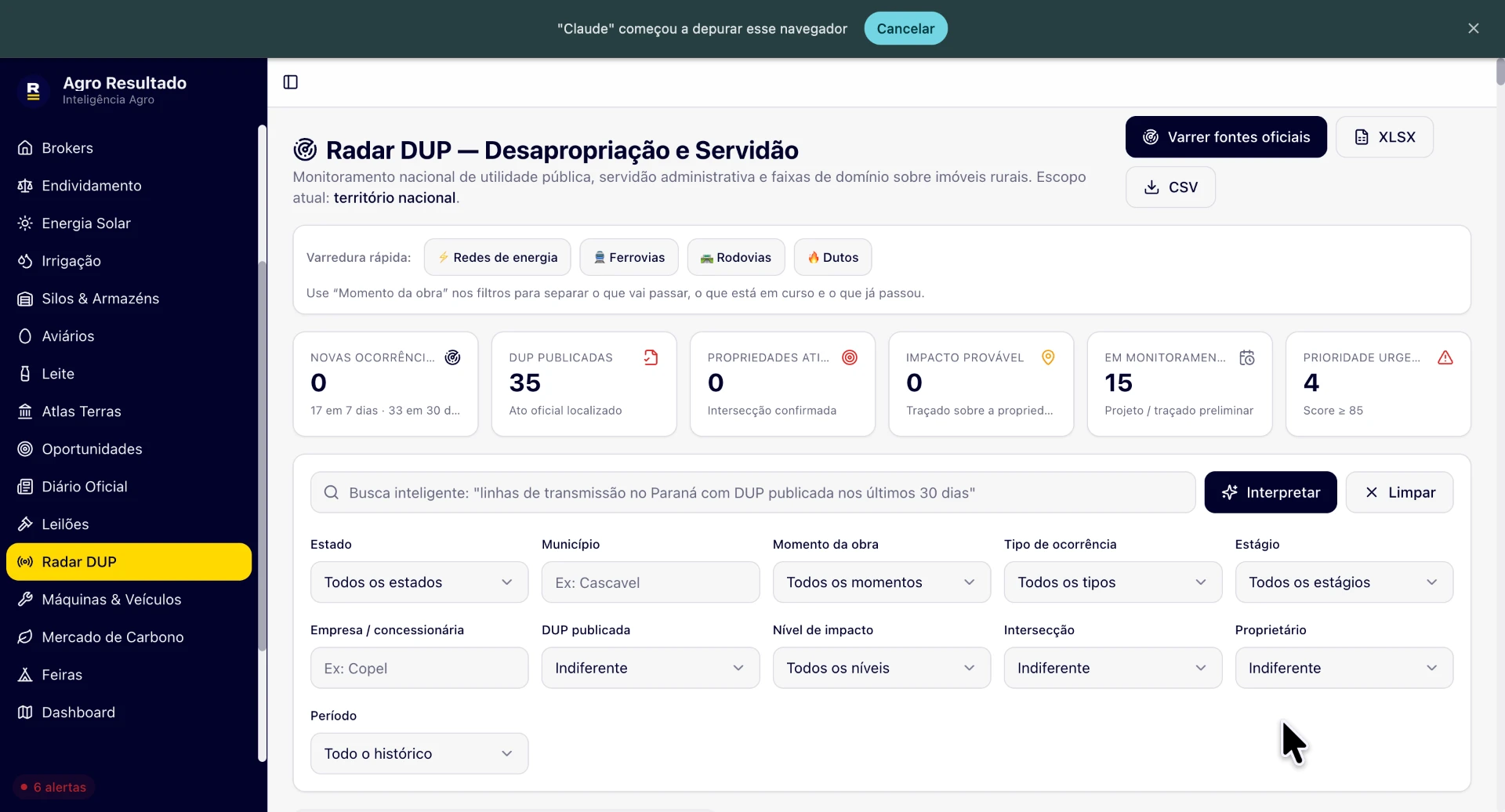Select Irrigação in the sidebar

[x=129, y=261]
